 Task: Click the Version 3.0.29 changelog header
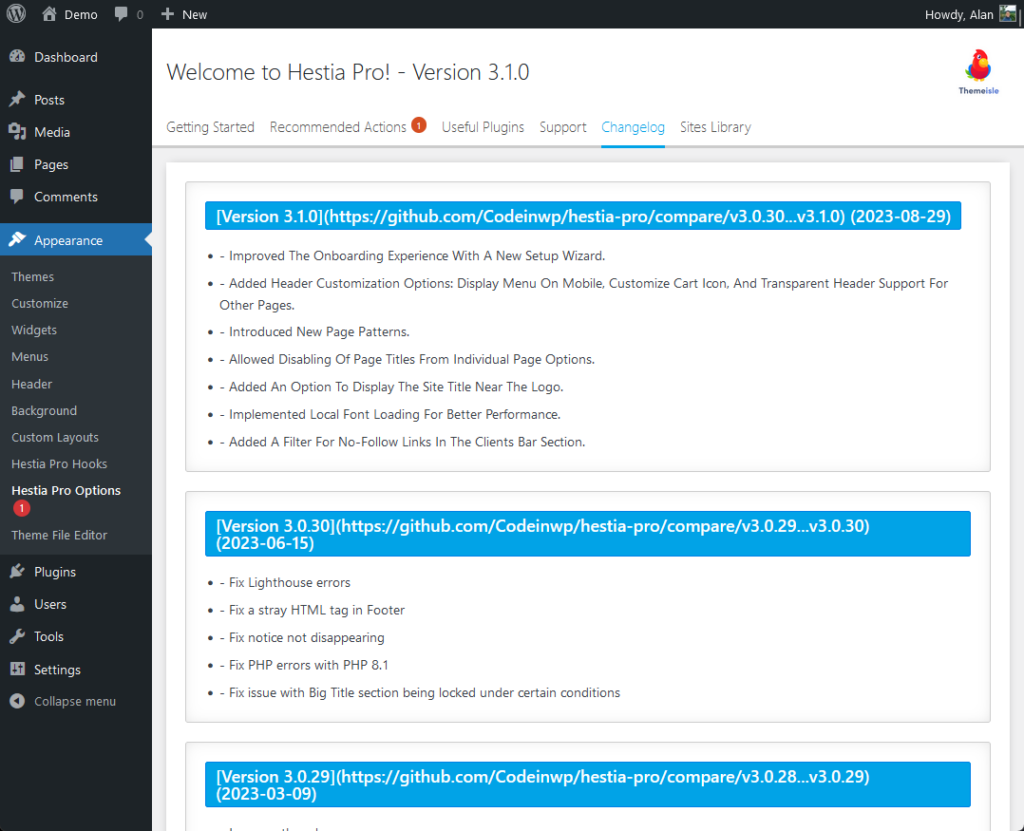(x=587, y=785)
